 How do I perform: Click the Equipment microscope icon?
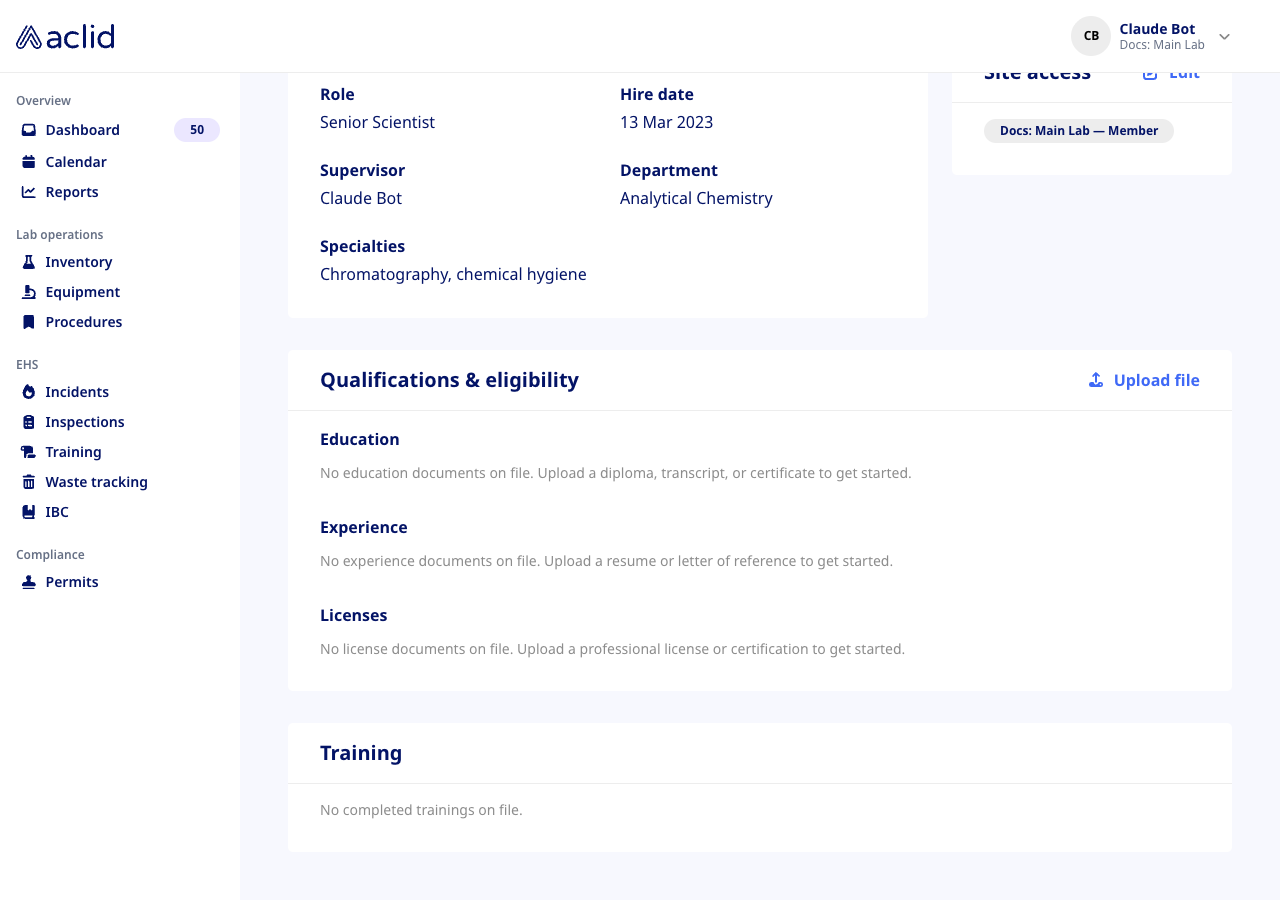tap(29, 292)
